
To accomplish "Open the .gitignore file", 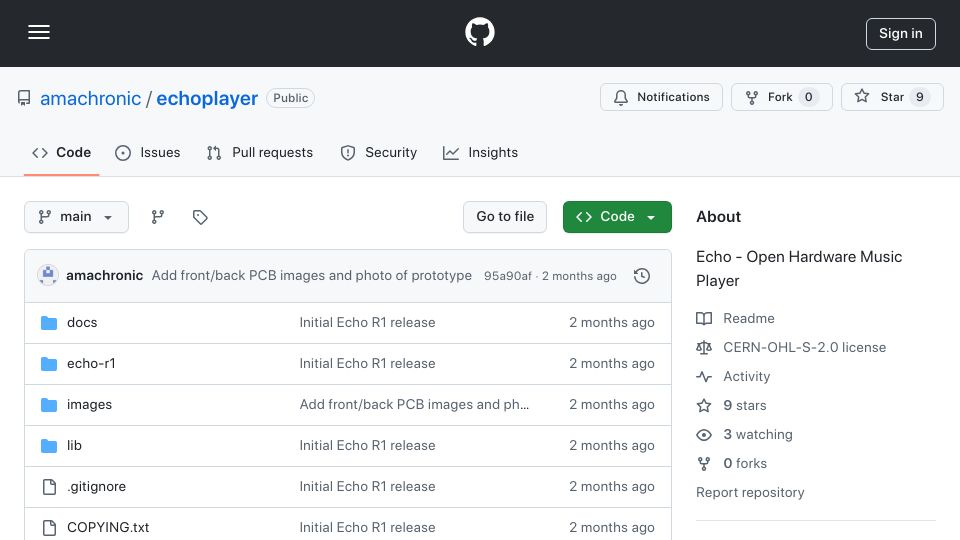I will 96,487.
